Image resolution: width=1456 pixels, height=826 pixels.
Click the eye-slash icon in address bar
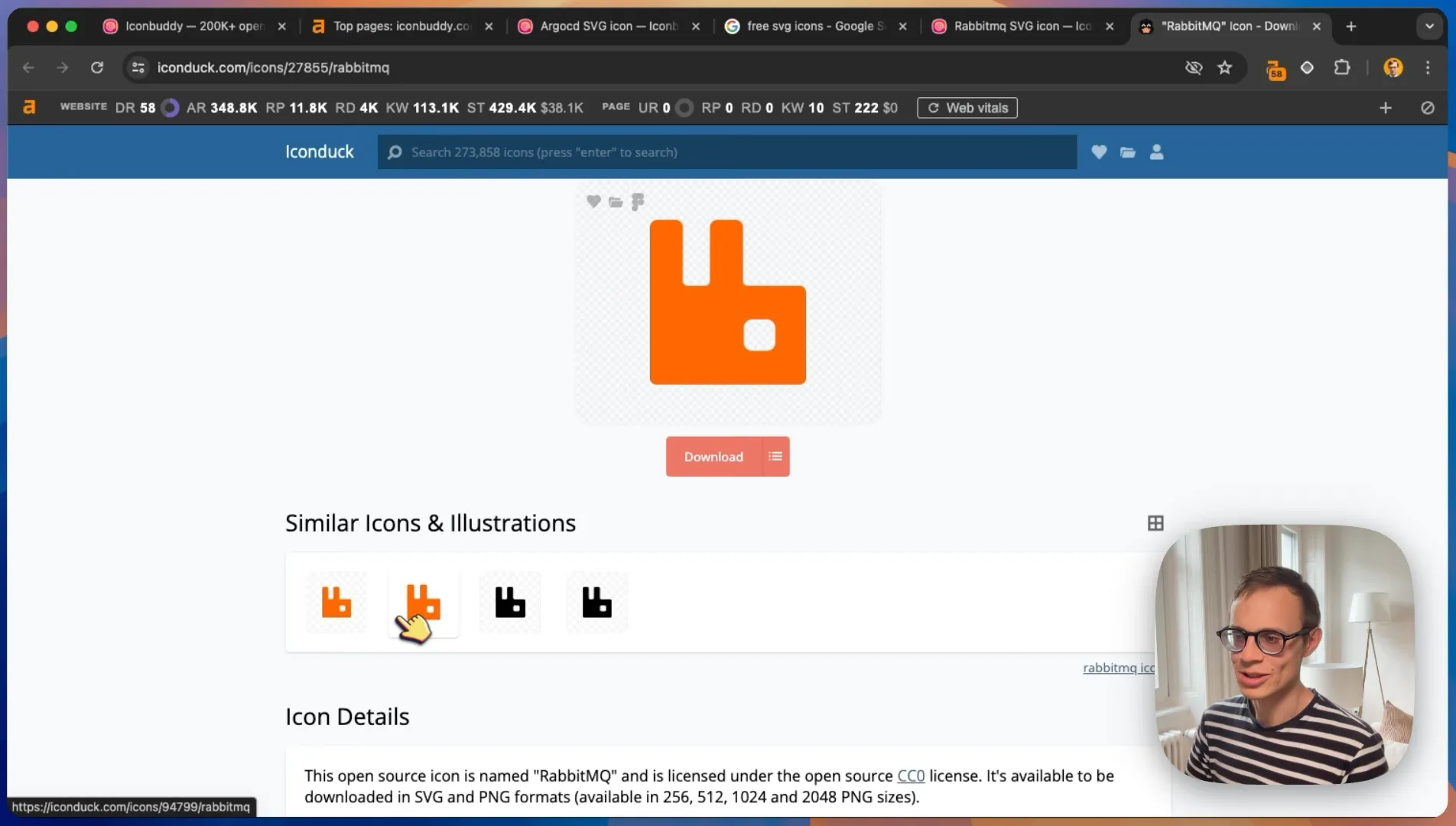pyautogui.click(x=1194, y=67)
